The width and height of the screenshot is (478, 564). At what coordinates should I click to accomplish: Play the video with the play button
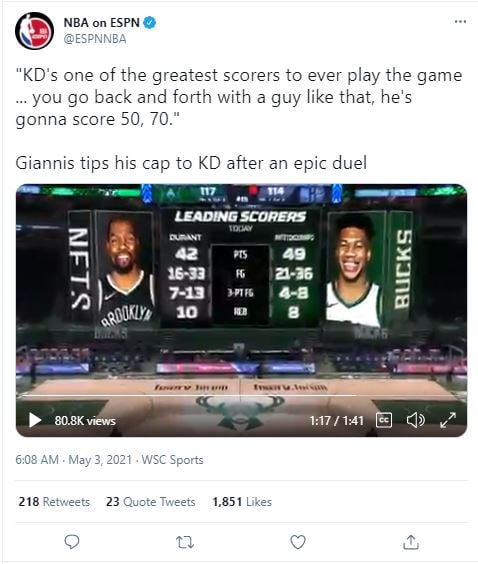point(35,420)
